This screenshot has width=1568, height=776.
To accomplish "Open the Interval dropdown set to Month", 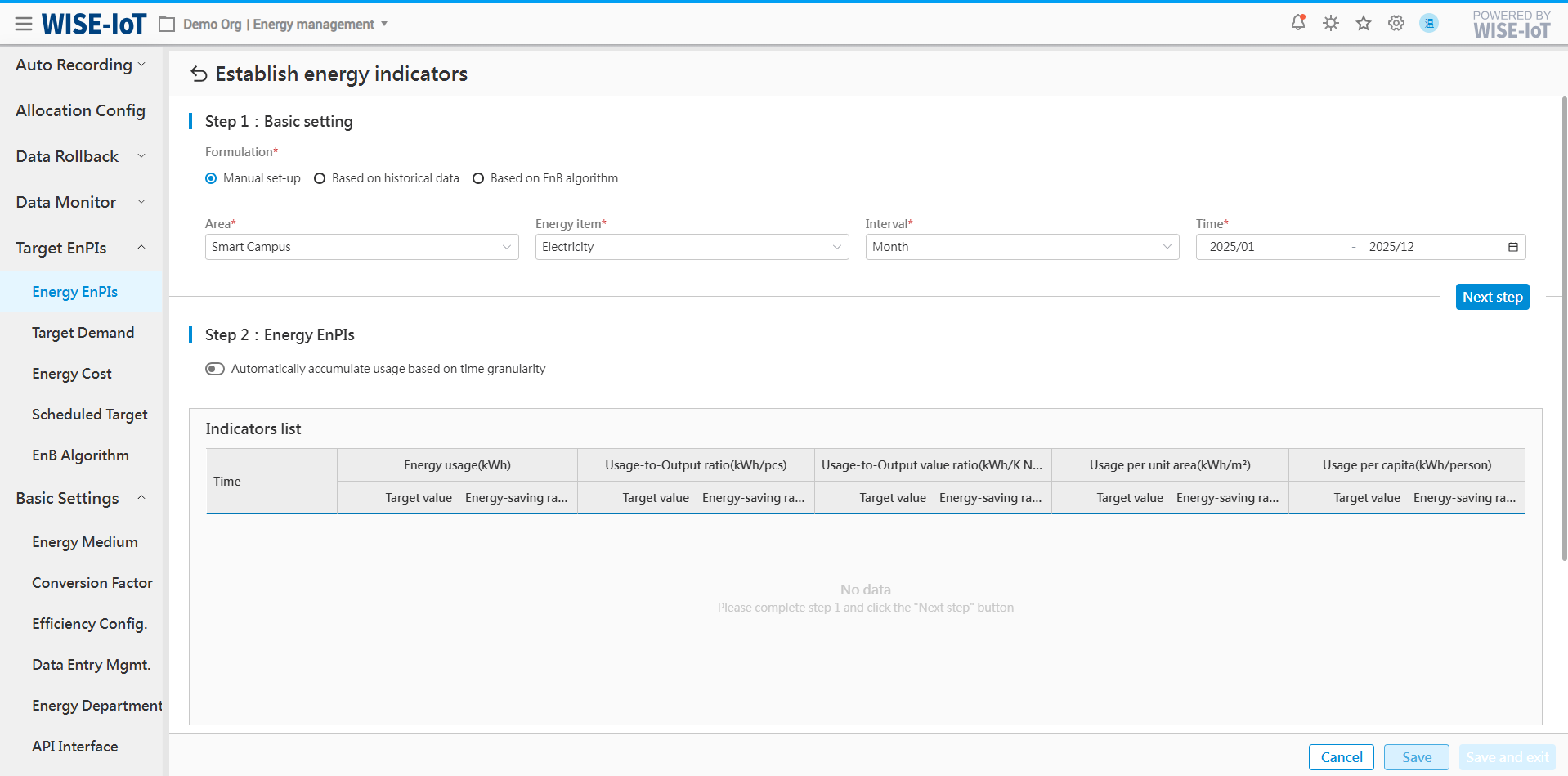I will tap(1022, 247).
